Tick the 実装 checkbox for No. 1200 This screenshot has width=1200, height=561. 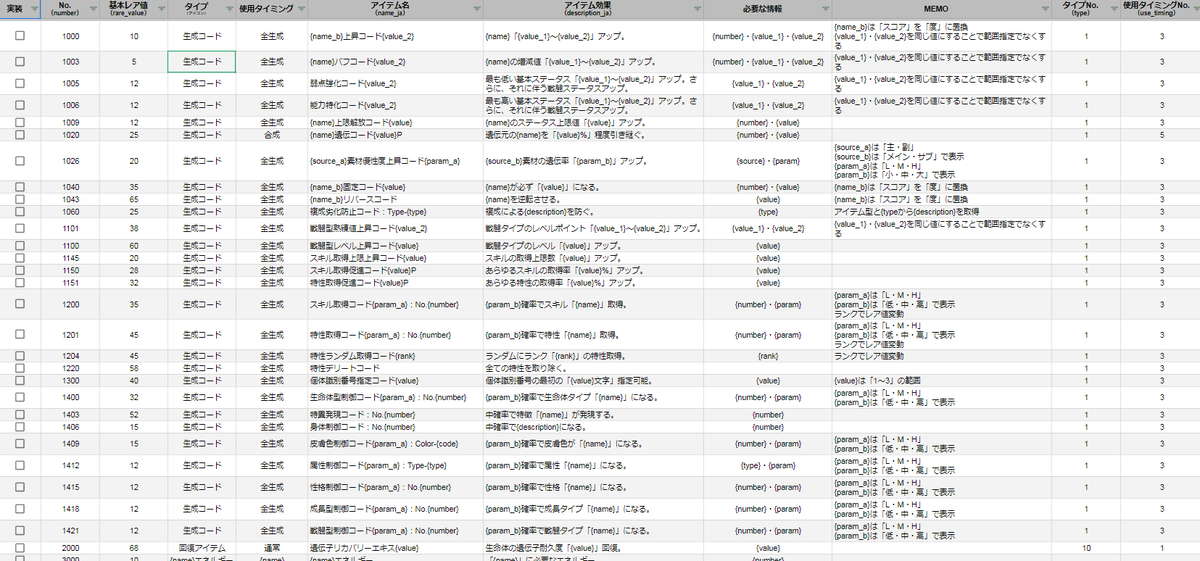(x=20, y=303)
